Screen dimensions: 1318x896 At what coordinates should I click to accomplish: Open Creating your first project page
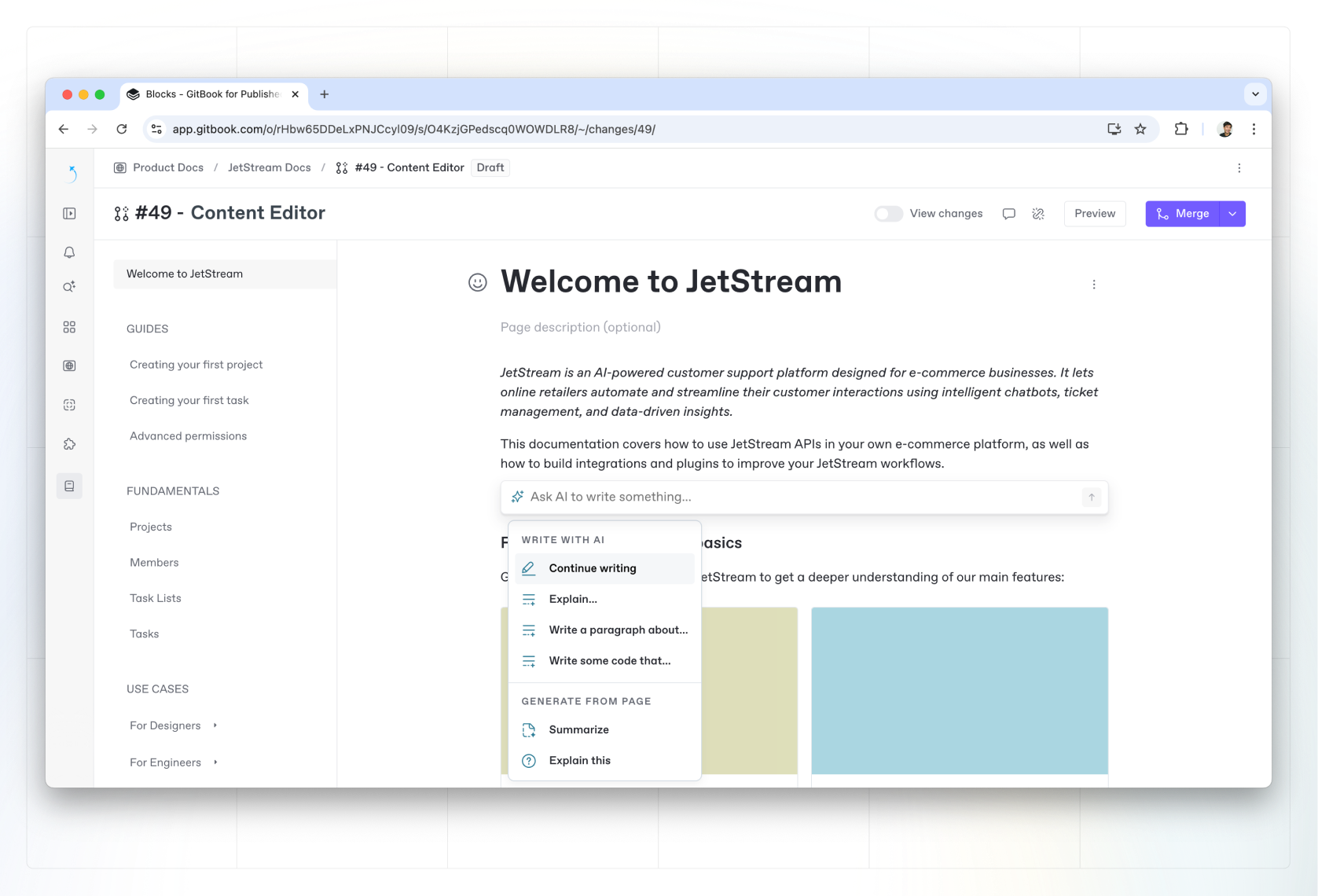click(196, 365)
